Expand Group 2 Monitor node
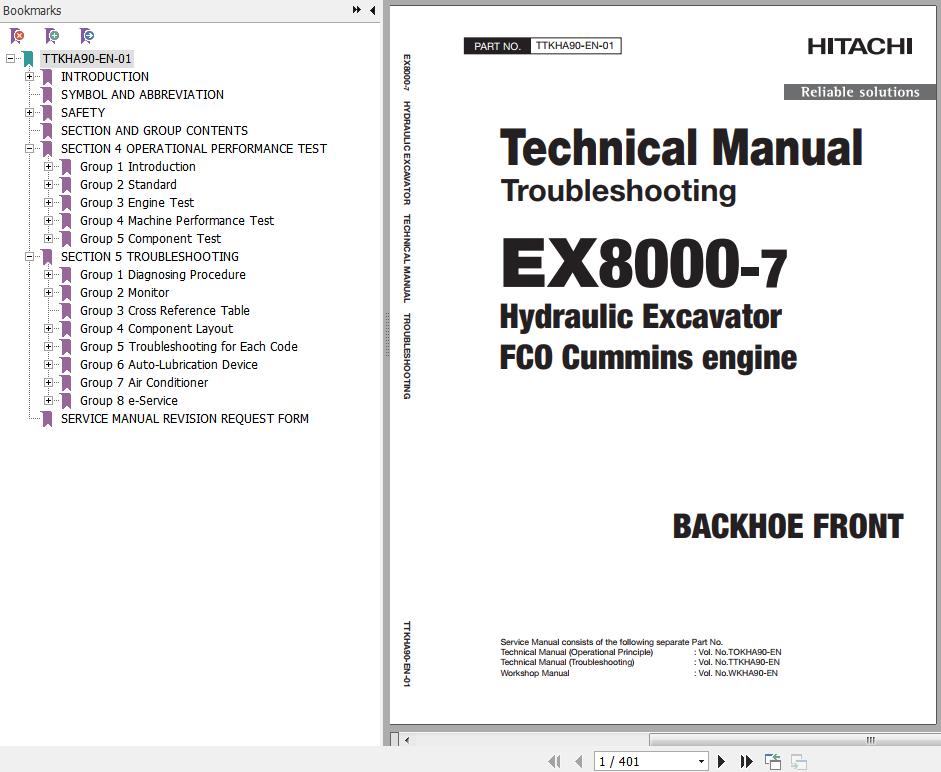The width and height of the screenshot is (941, 772). click(x=49, y=292)
